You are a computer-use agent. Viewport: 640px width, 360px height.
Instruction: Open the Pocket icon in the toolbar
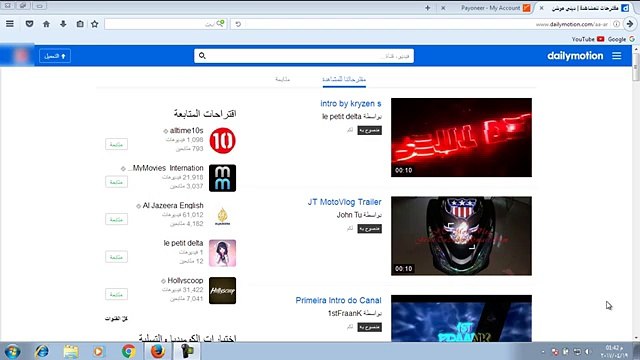click(x=29, y=24)
